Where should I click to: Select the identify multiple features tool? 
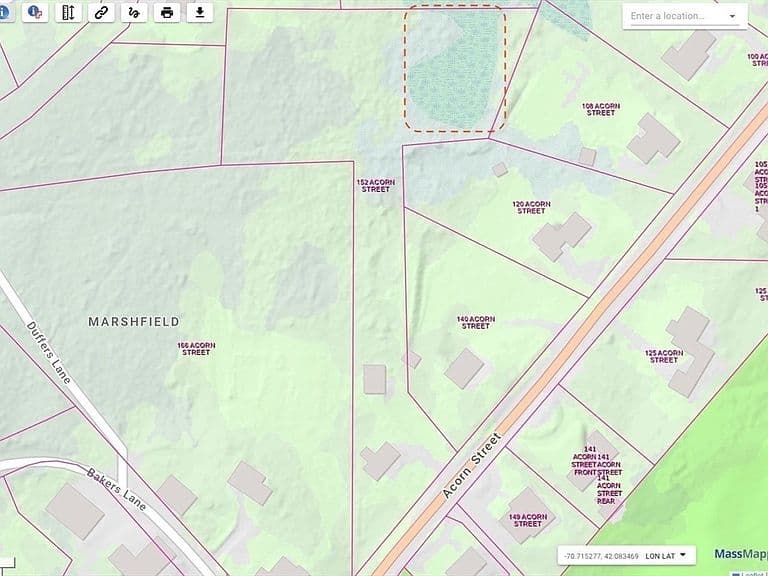[35, 12]
